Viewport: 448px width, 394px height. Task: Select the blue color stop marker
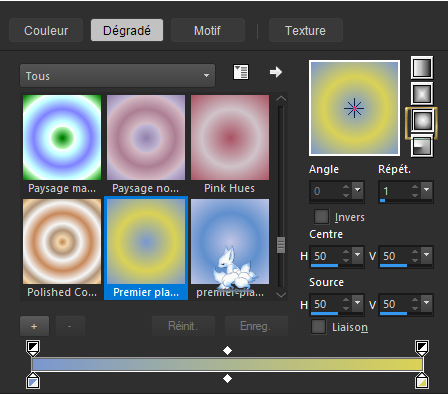pos(33,381)
